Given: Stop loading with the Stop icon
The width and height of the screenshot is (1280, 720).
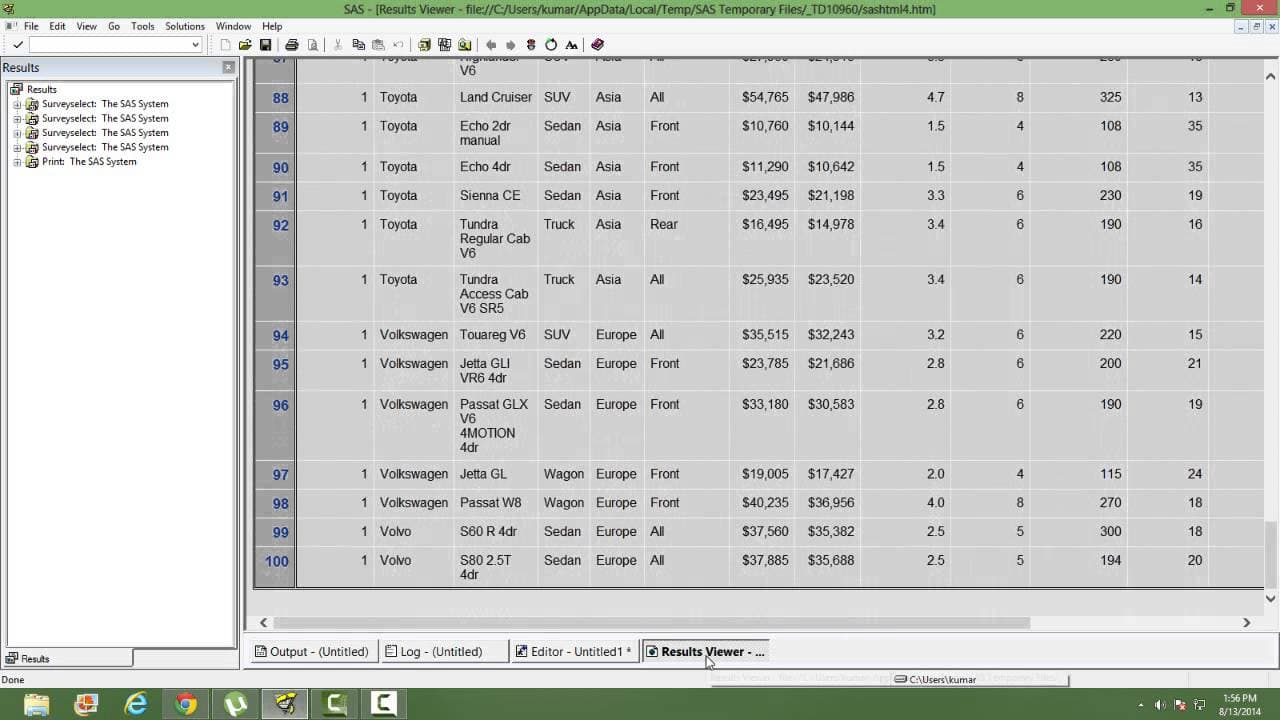Looking at the screenshot, I should click(531, 45).
